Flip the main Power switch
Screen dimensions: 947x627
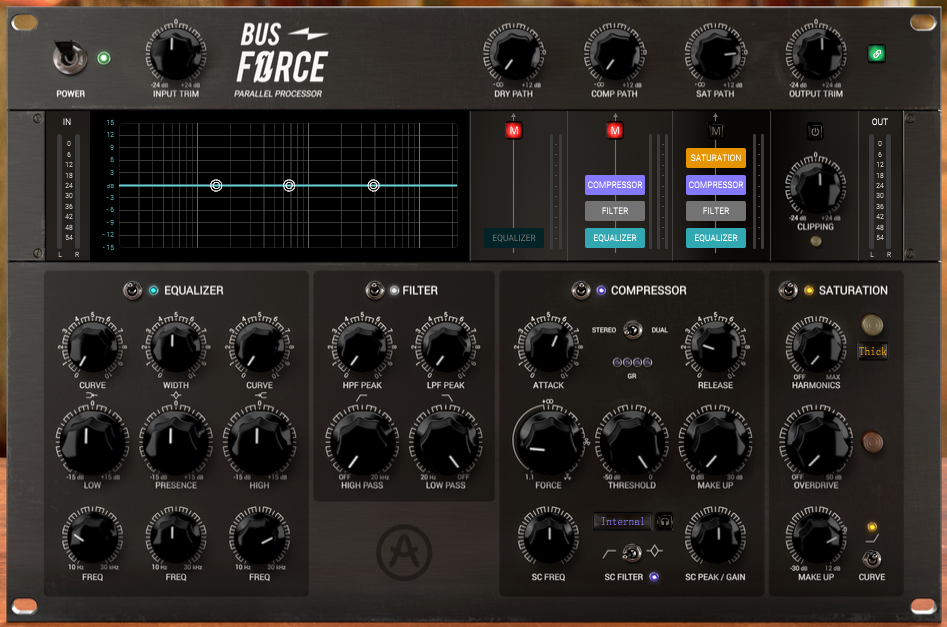coord(70,58)
